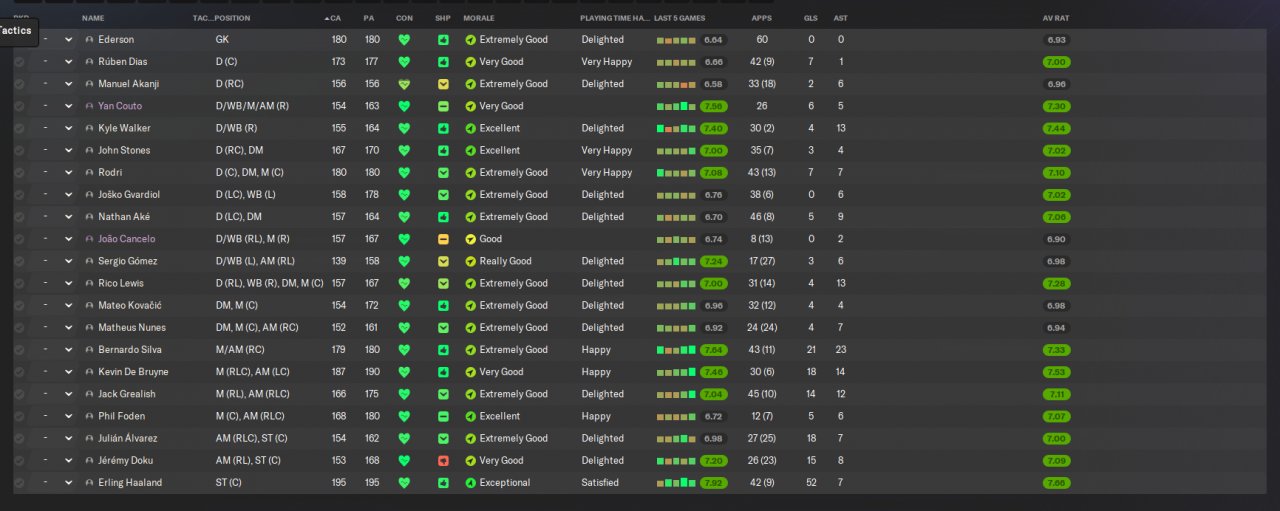Click the morale icon in Julián Álvarez's row
Screen dimensions: 1280x511
471,438
